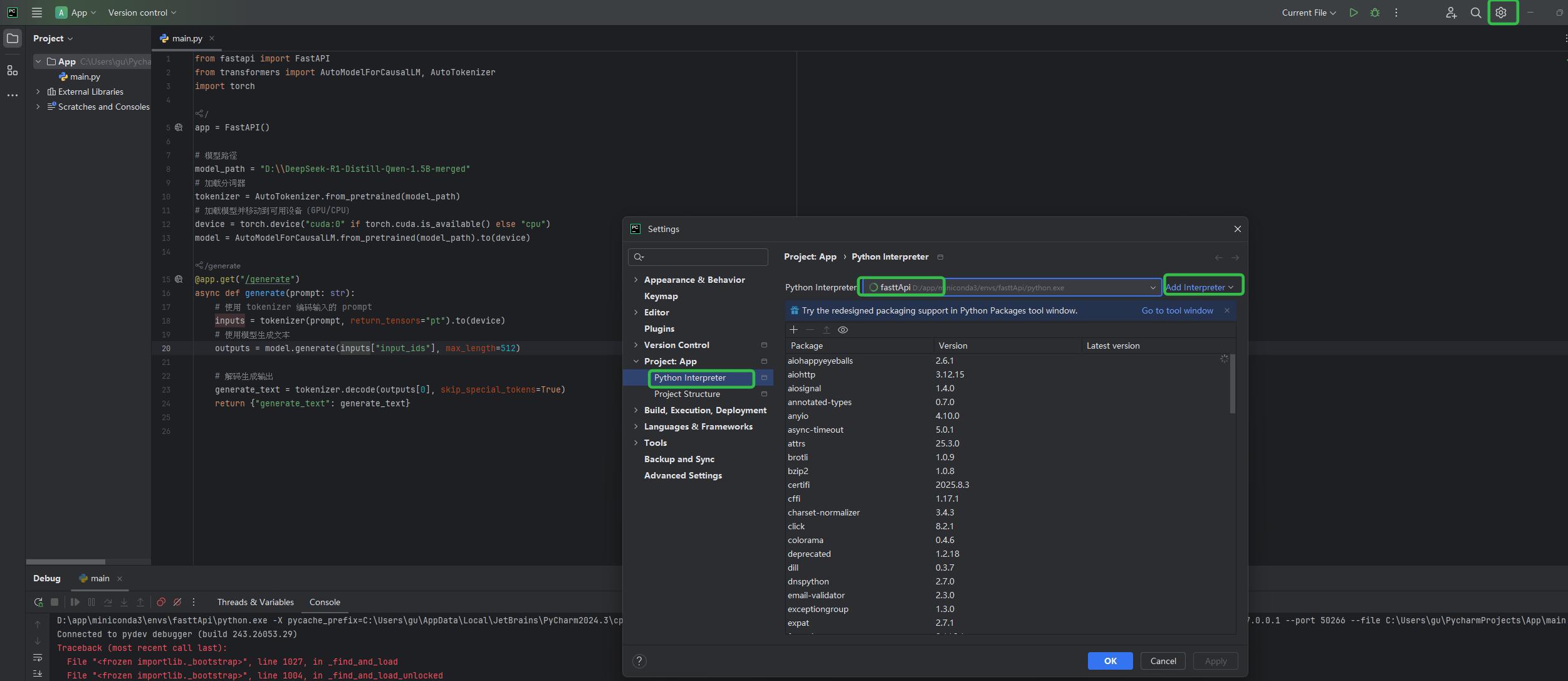Image resolution: width=1568 pixels, height=681 pixels.
Task: Open the Current File run configuration dropdown
Action: pos(1309,13)
